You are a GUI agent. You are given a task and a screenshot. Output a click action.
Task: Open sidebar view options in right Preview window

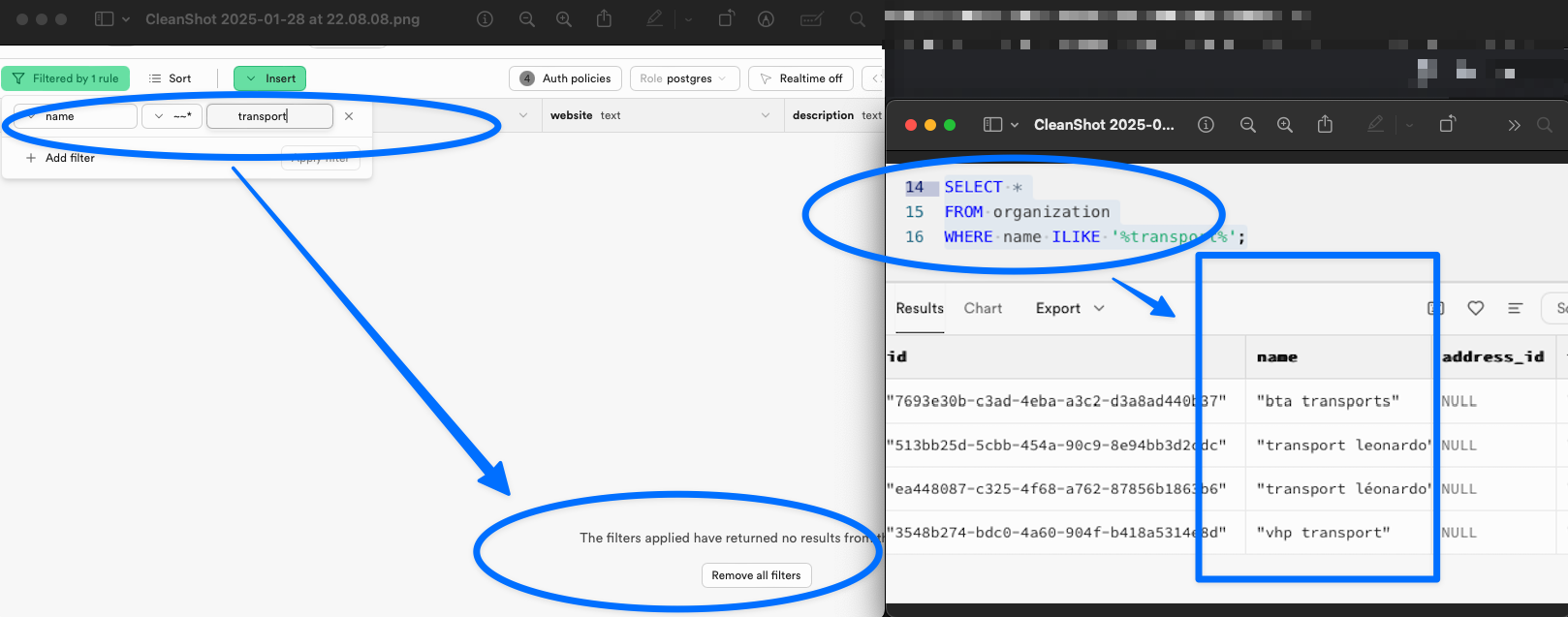(1015, 125)
